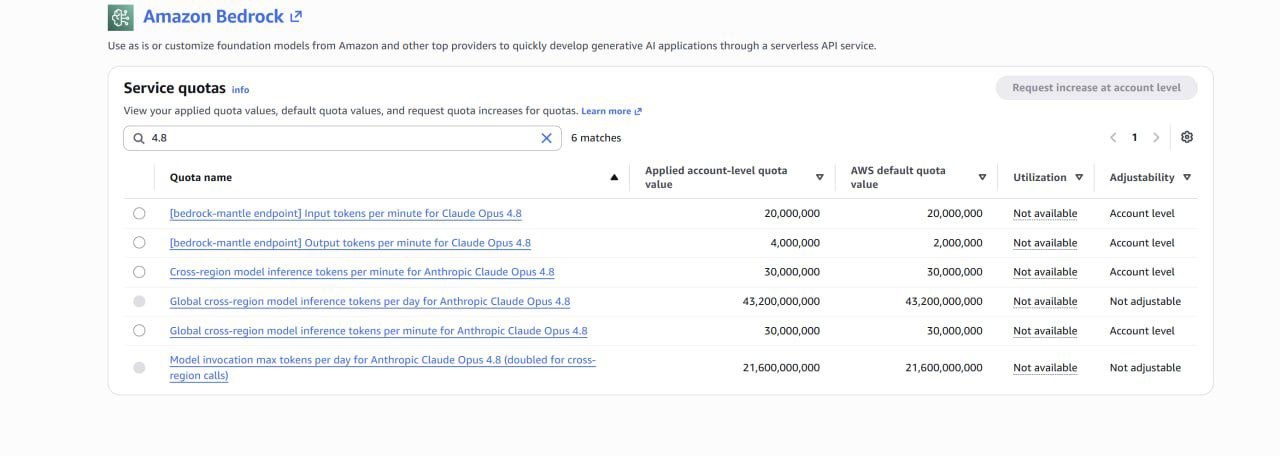Screen dimensions: 1280x456
Task: Click the Adjustability column header label
Action: click(1142, 178)
